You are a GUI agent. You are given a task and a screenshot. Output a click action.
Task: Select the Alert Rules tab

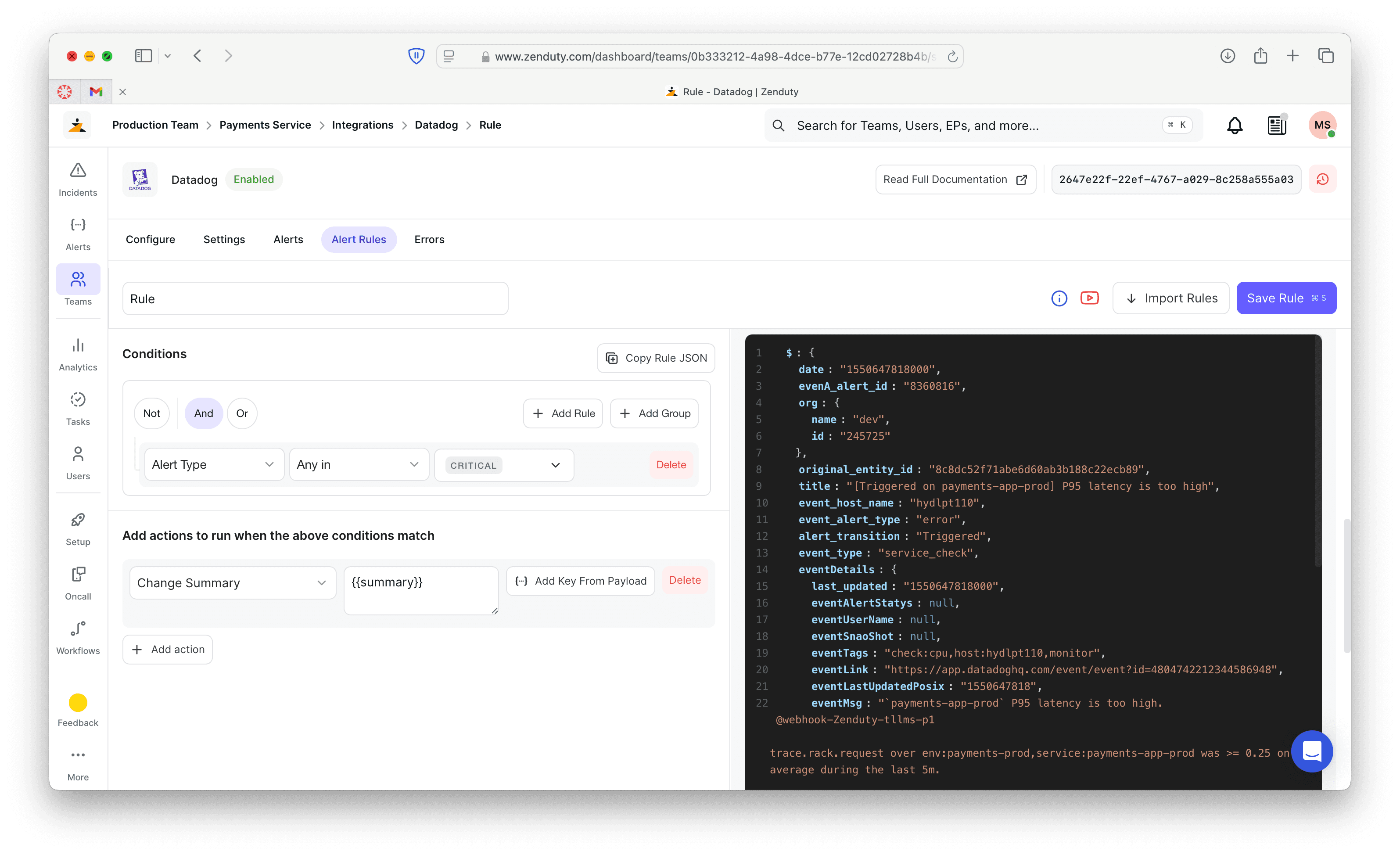point(359,239)
